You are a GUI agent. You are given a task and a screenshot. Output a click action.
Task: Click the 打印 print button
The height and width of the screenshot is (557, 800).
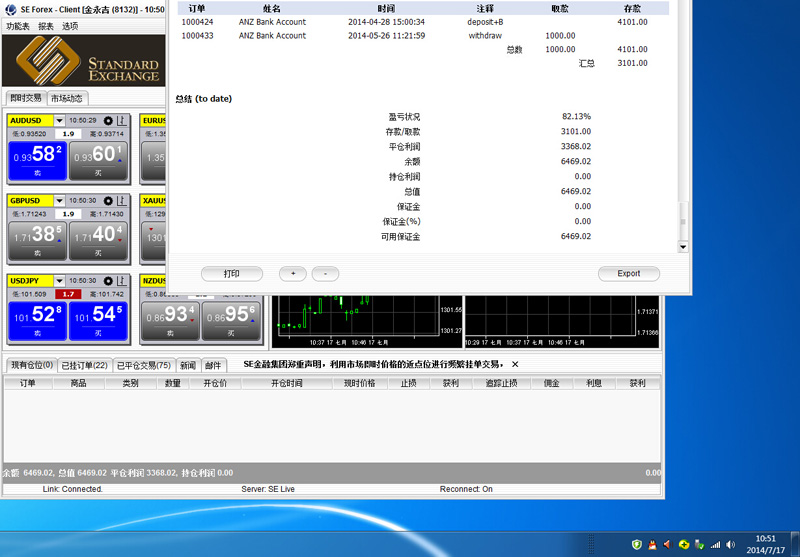(x=232, y=274)
